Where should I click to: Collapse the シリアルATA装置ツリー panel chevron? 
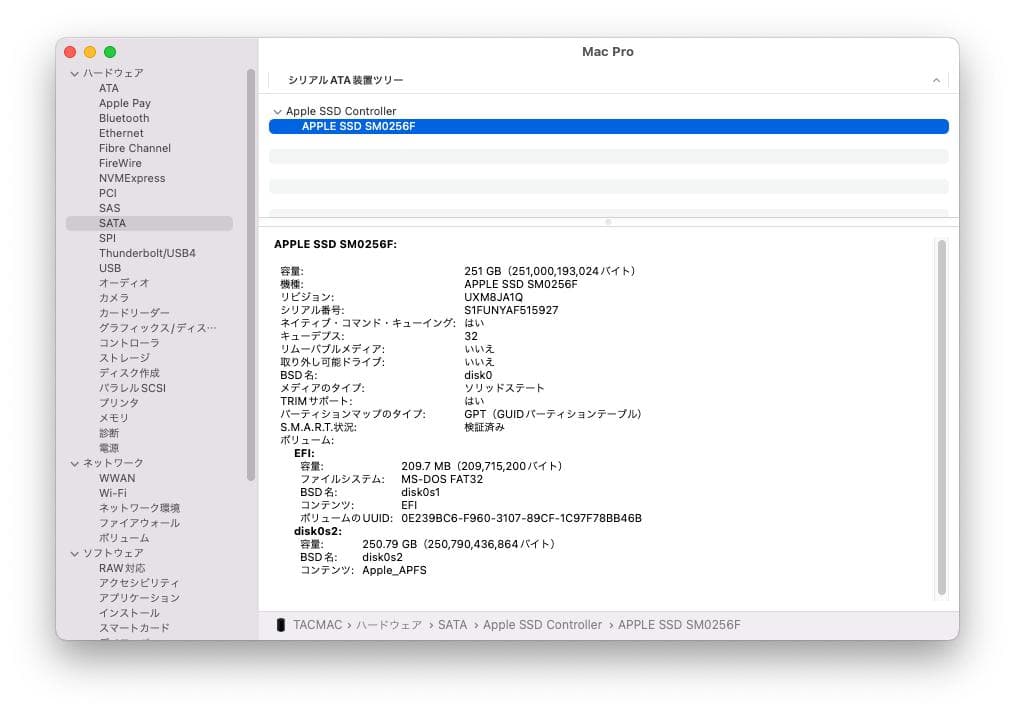tap(936, 79)
